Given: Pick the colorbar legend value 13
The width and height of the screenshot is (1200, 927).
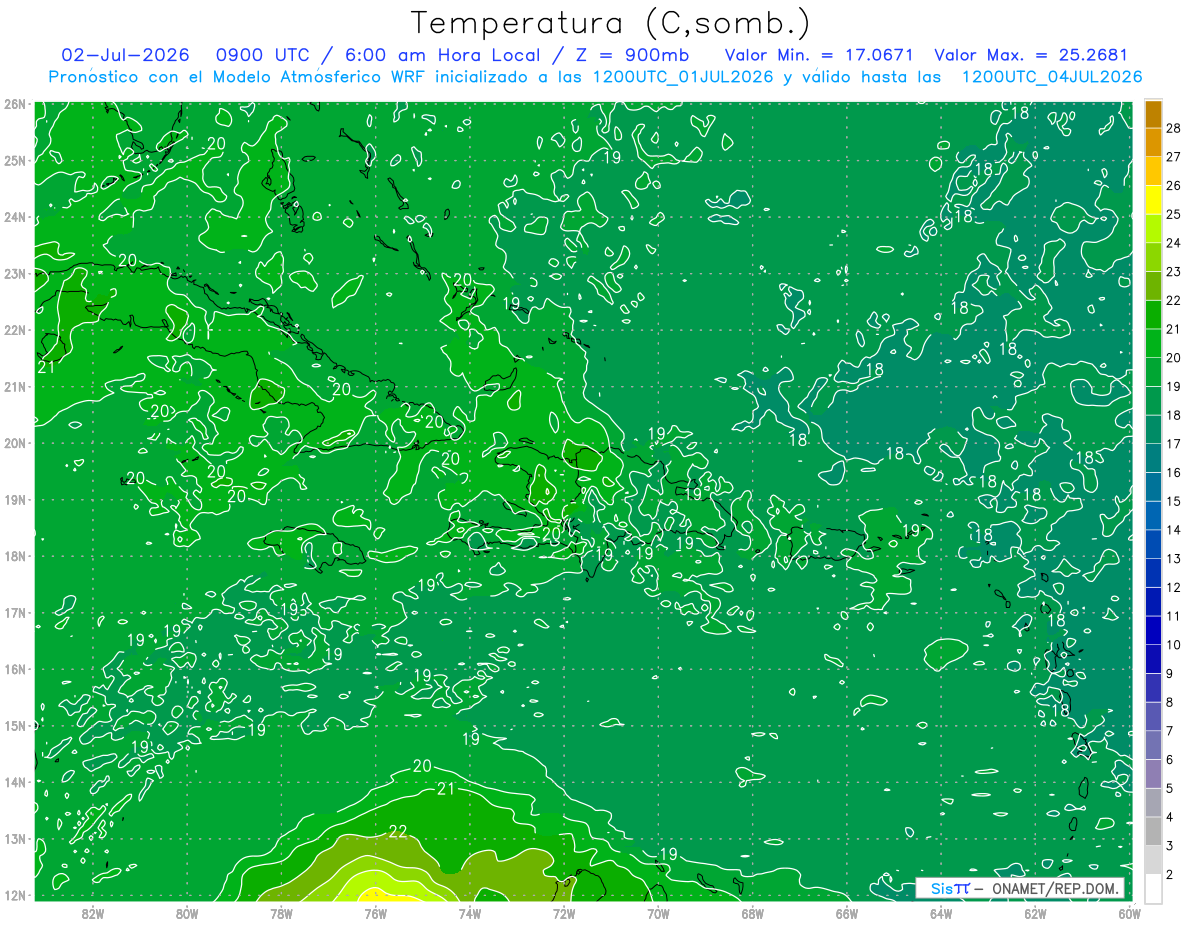Looking at the screenshot, I should pos(1174,558).
